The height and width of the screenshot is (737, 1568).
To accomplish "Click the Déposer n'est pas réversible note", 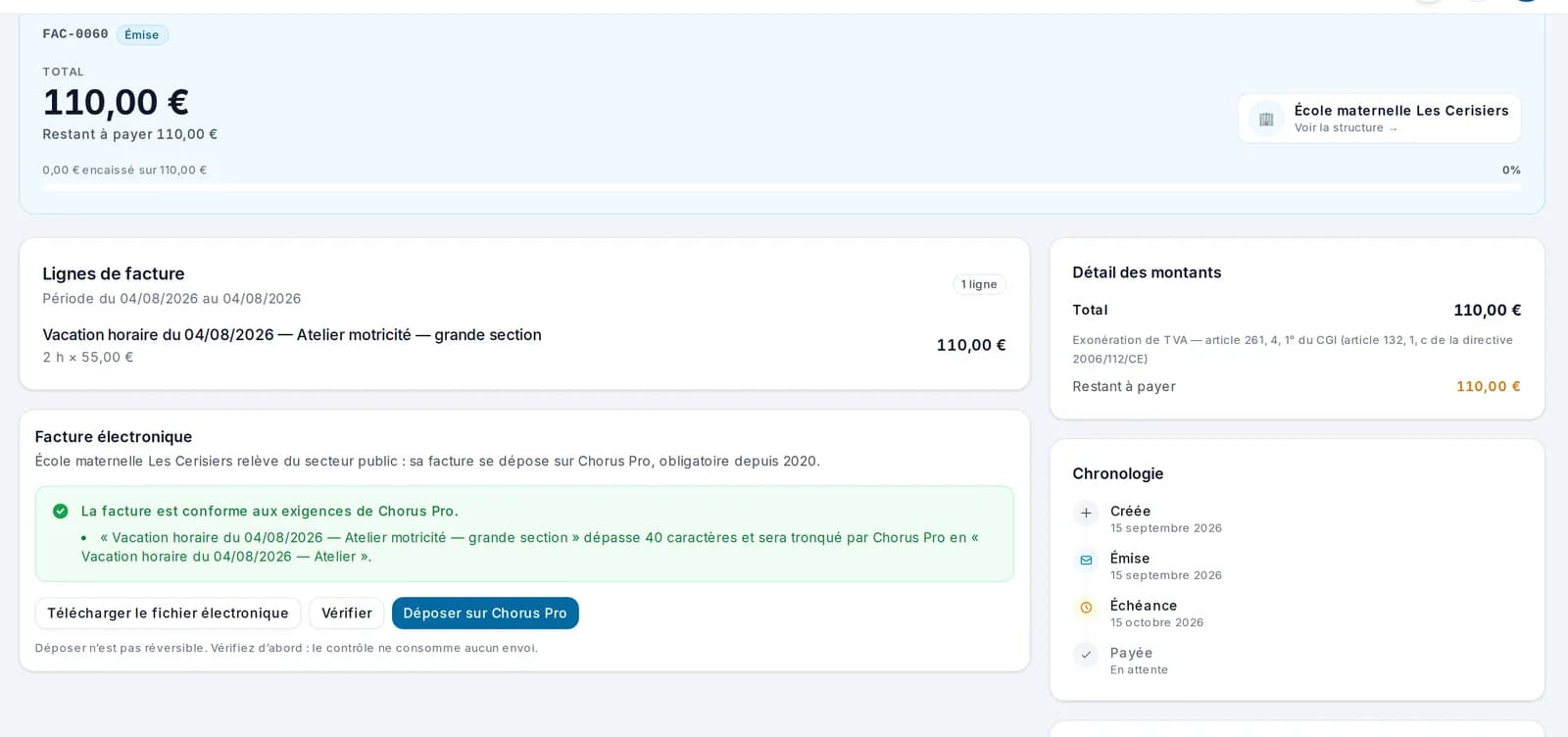I will tap(286, 648).
